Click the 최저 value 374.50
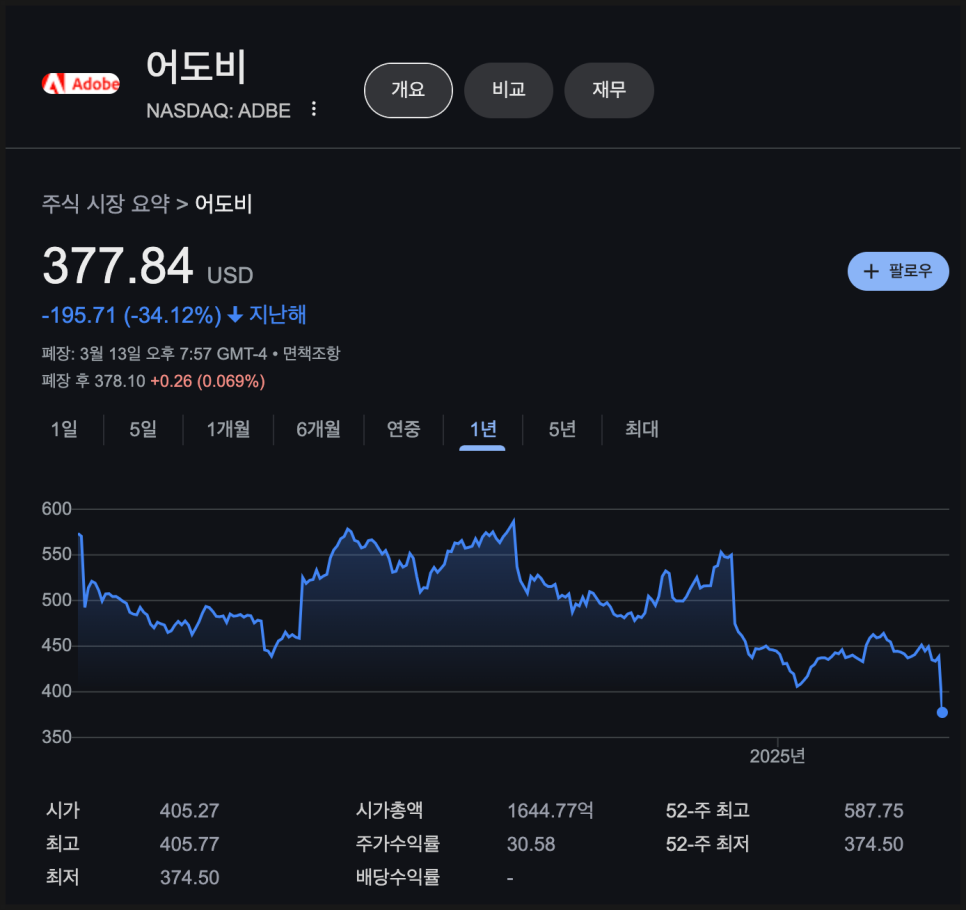 tap(189, 877)
